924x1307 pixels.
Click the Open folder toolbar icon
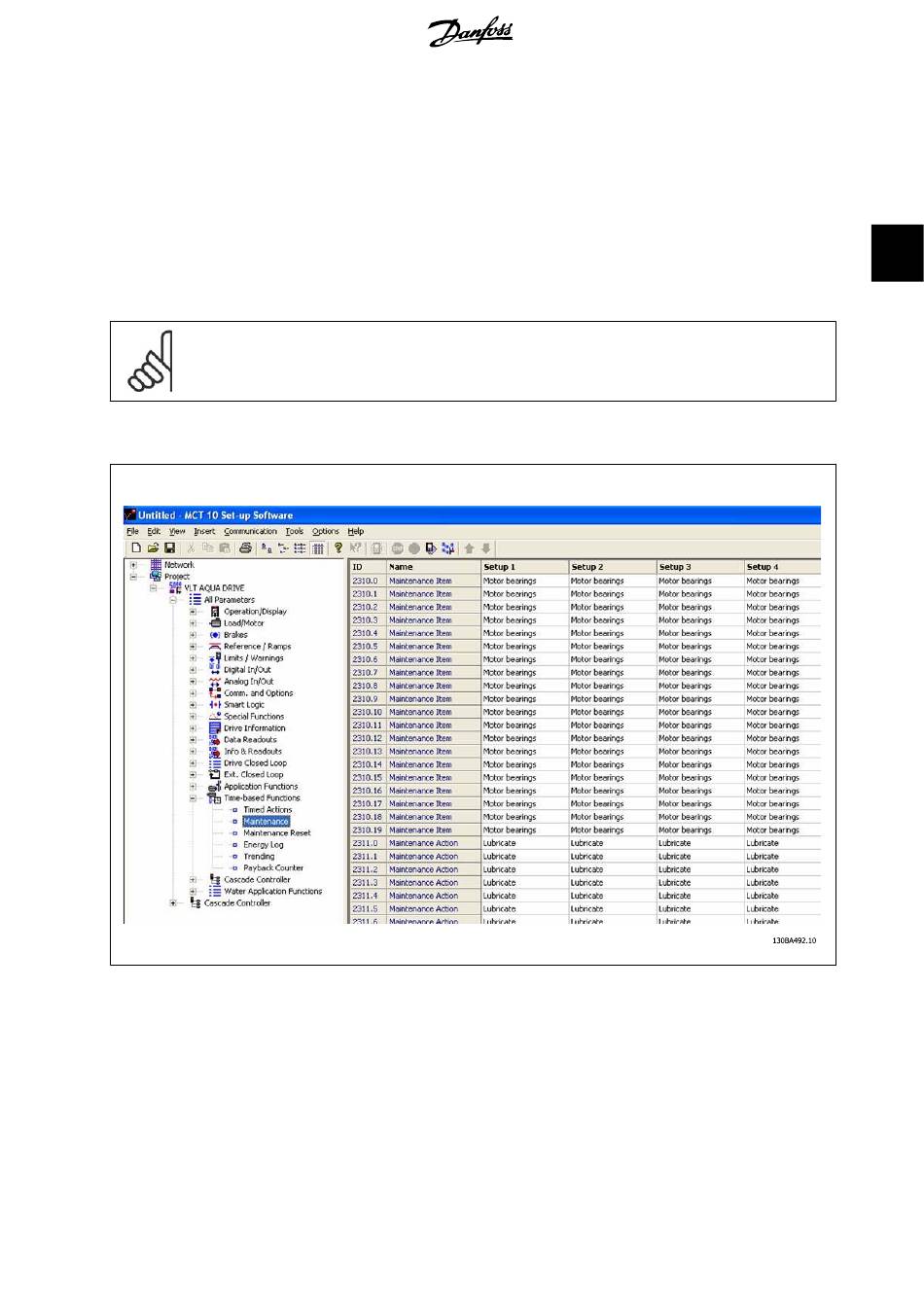[153, 548]
